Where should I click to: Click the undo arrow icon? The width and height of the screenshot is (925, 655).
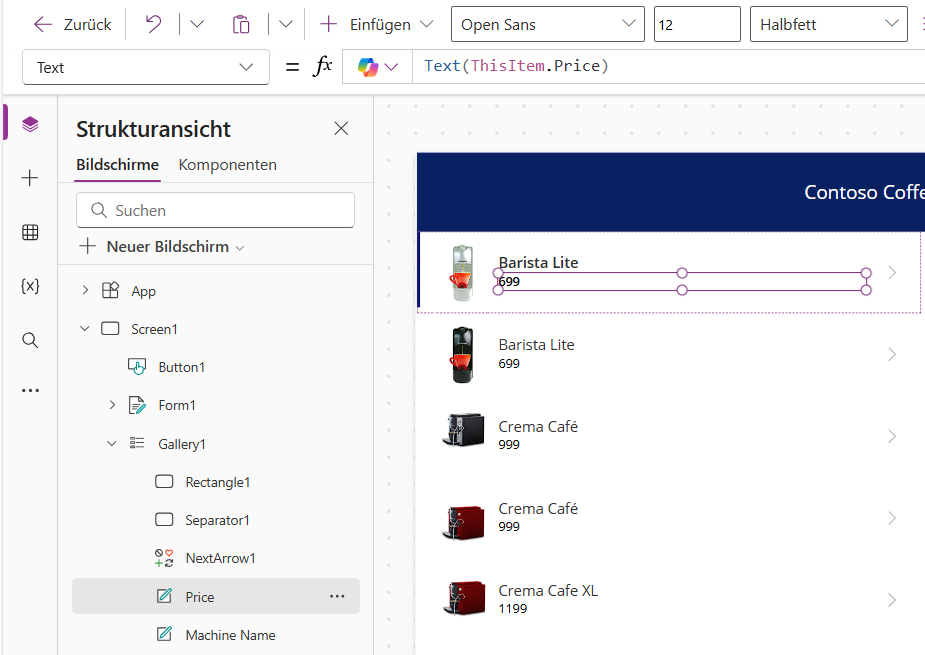click(153, 24)
